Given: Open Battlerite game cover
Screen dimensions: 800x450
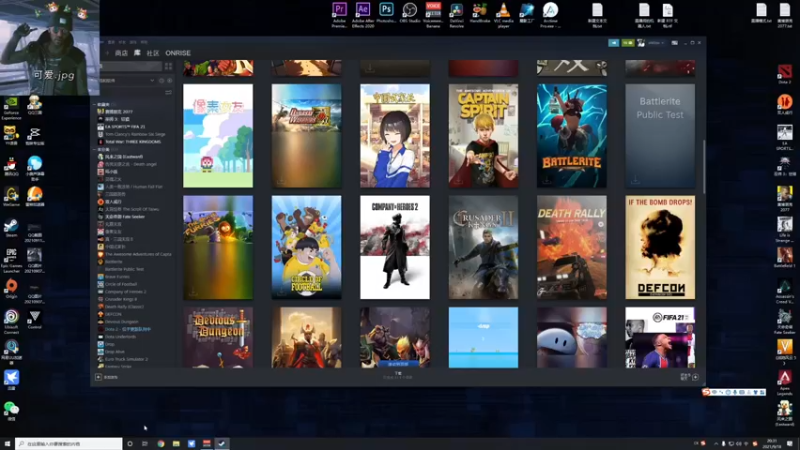Looking at the screenshot, I should 571,136.
